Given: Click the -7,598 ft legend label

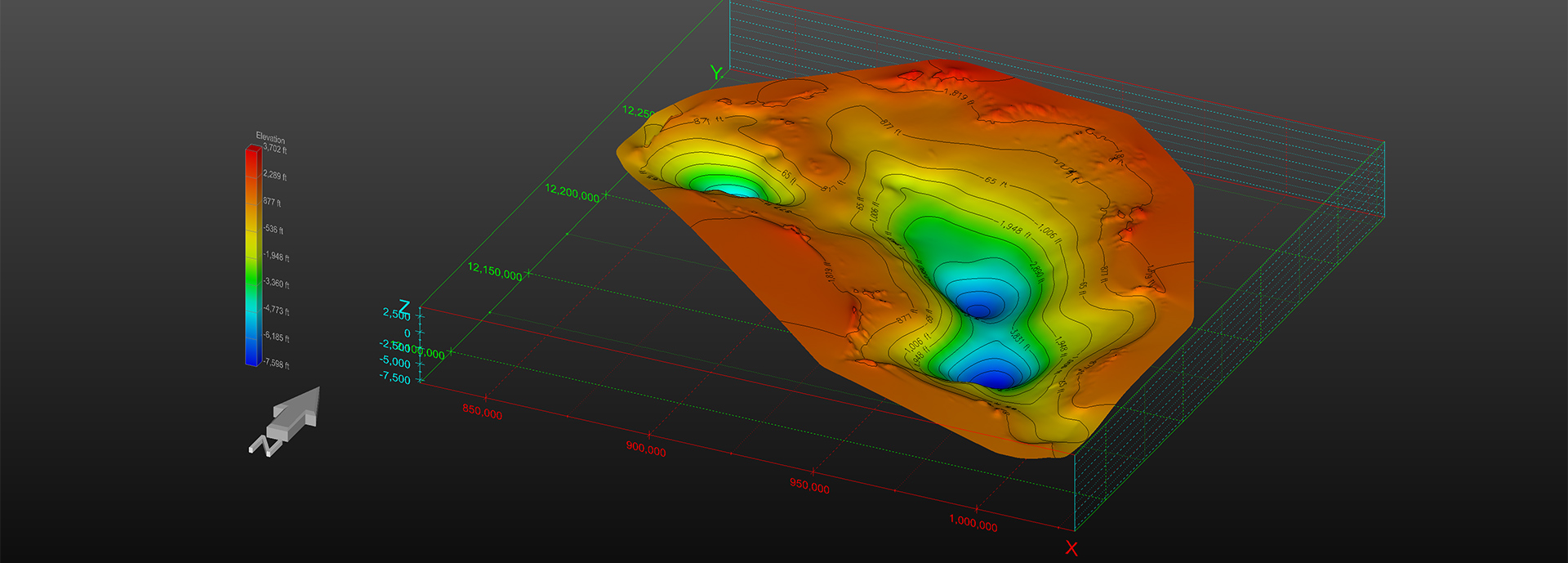Looking at the screenshot, I should tap(277, 364).
